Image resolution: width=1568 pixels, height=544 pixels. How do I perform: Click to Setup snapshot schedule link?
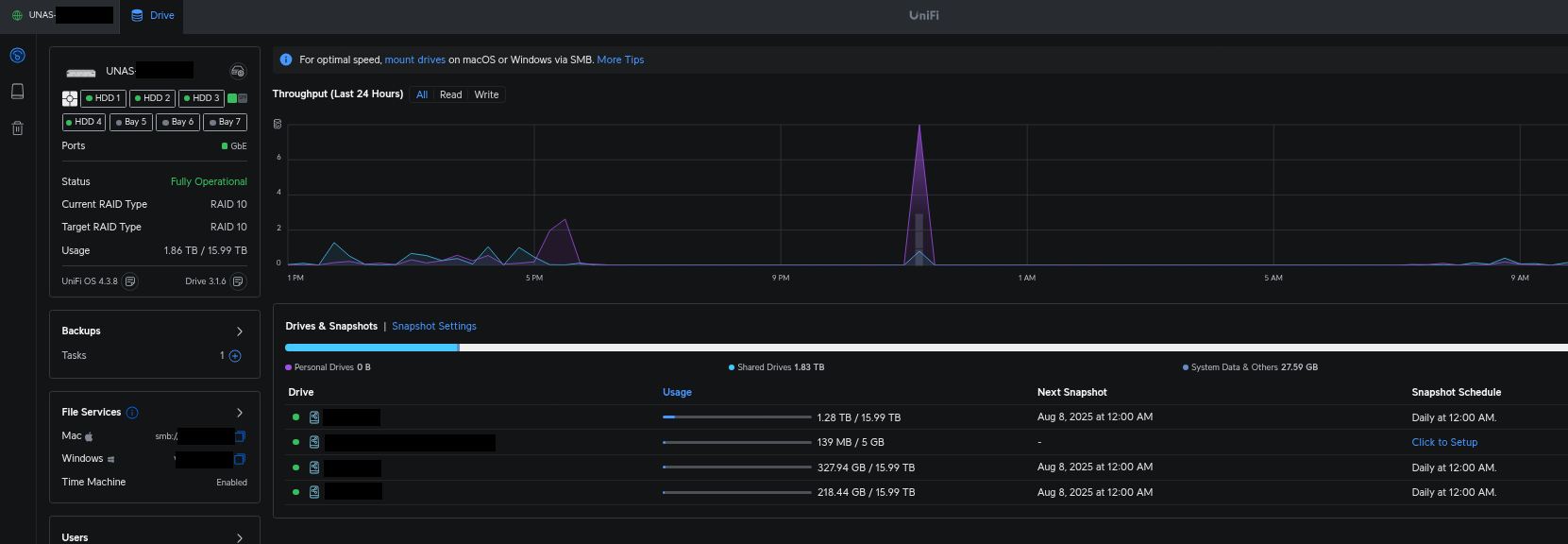1444,442
